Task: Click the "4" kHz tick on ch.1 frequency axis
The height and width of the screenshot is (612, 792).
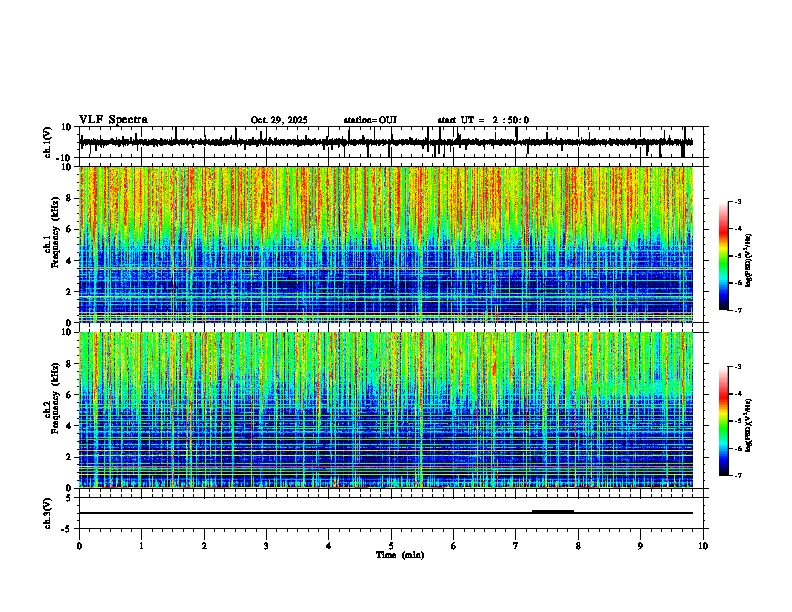Action: (x=70, y=261)
